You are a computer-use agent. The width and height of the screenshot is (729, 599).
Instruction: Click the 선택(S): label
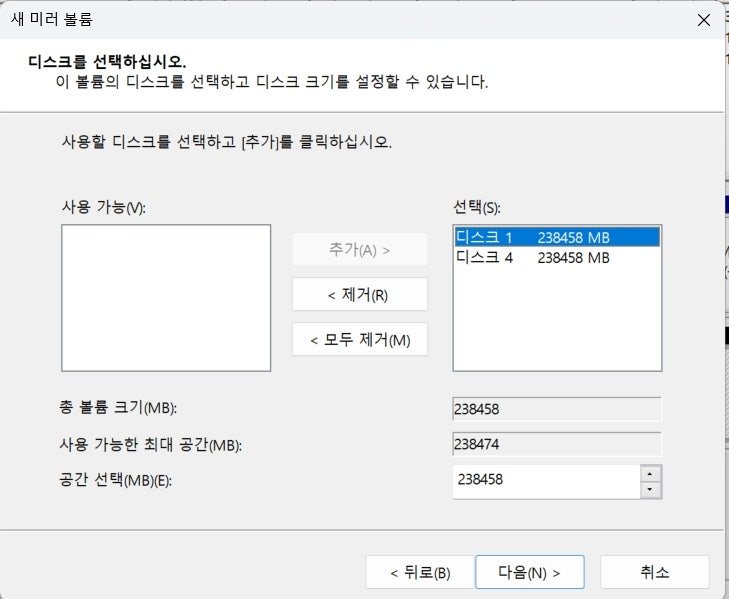[x=477, y=207]
